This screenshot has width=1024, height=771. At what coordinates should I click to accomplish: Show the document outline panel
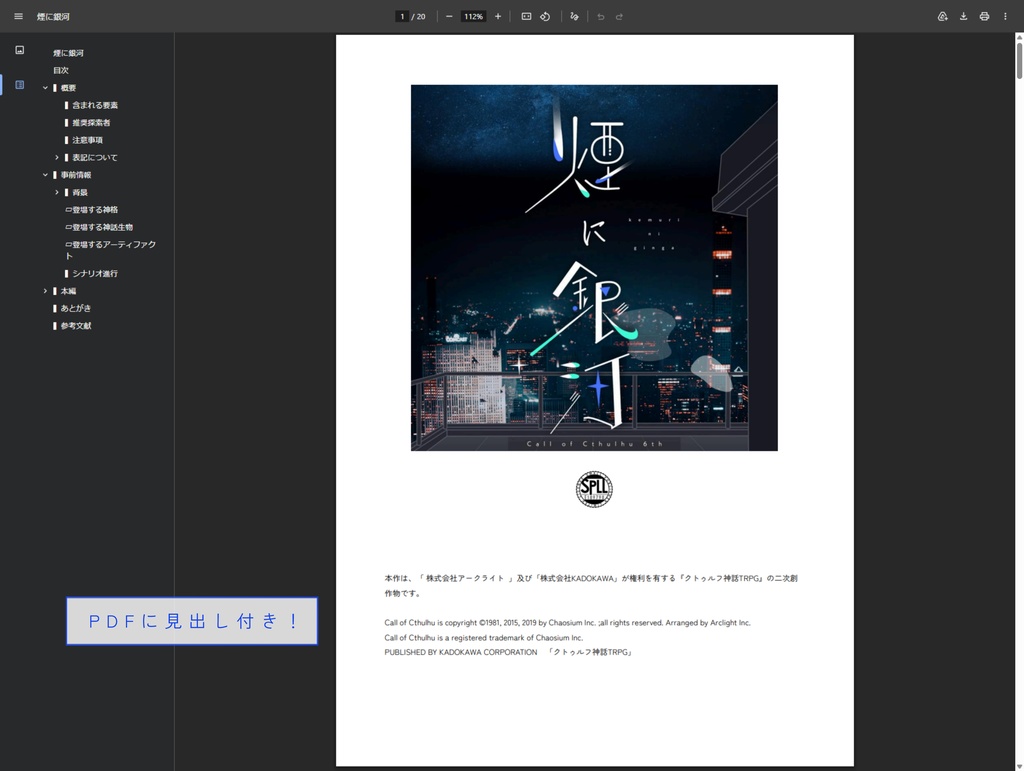(19, 84)
